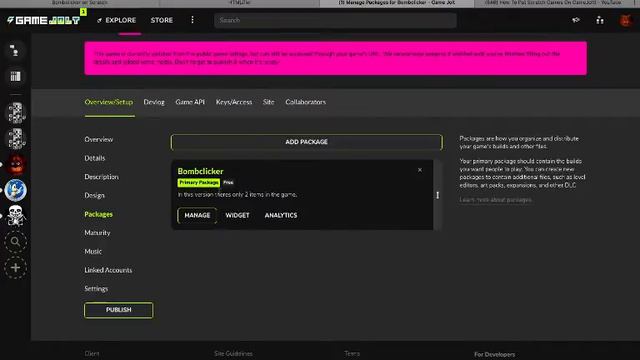Open the second pixelated community icon

tap(16, 139)
